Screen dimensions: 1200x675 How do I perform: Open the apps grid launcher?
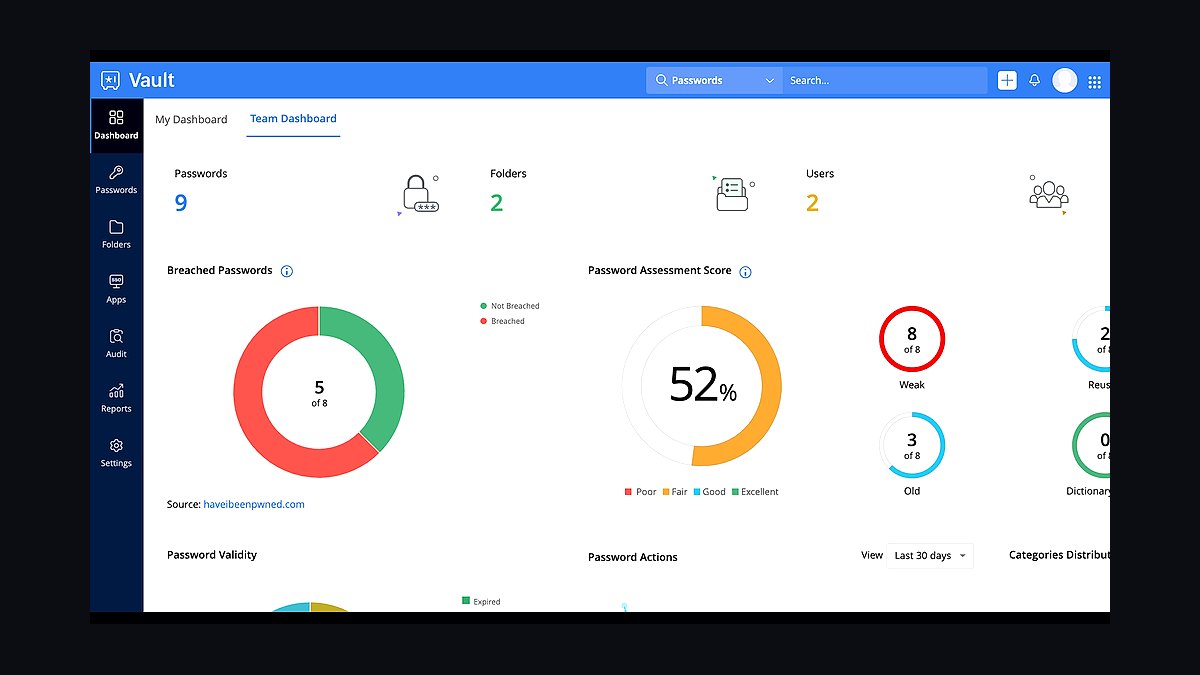pos(1095,81)
